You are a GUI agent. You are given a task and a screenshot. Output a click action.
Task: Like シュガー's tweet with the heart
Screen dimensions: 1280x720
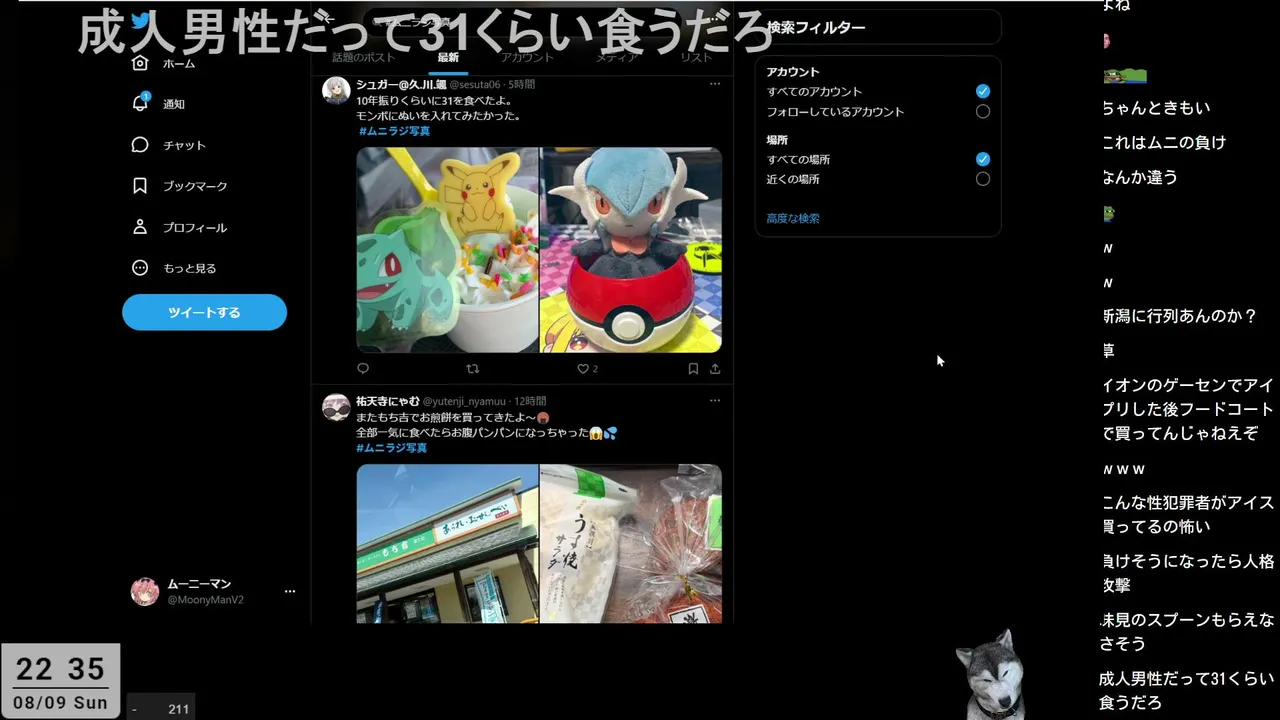tap(583, 369)
